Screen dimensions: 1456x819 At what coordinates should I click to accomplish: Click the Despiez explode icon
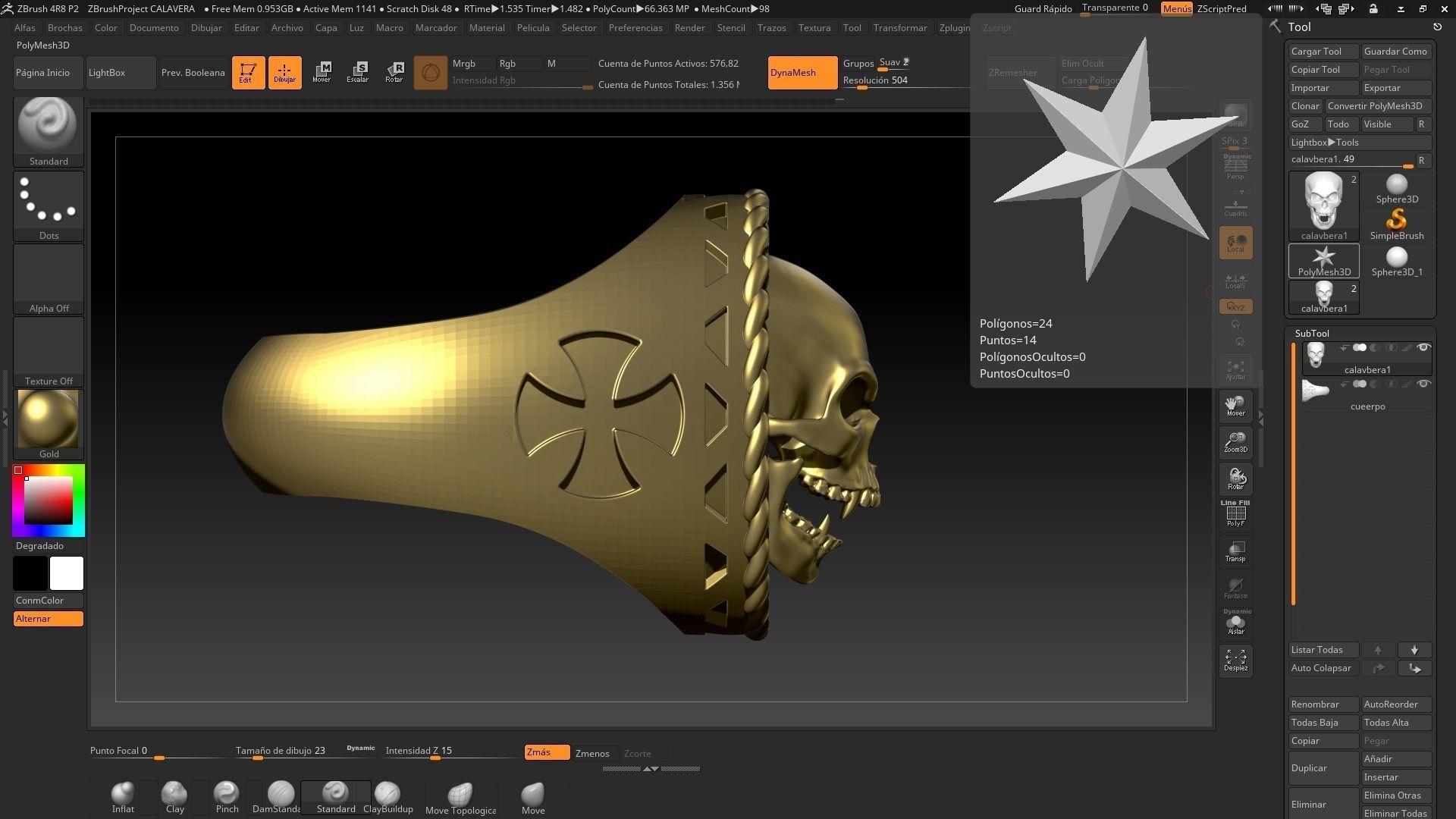click(x=1235, y=661)
